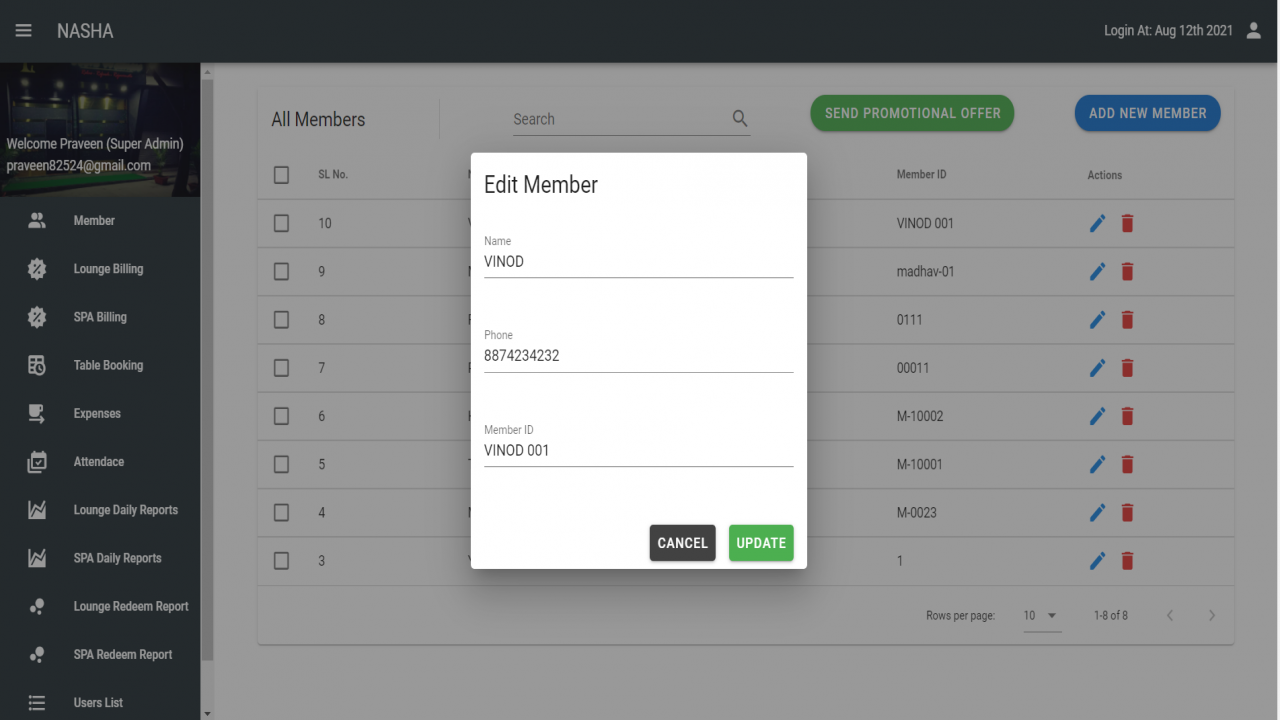Check the row SL No. 8 checkbox
Screen dimensions: 1280x720
click(x=281, y=319)
